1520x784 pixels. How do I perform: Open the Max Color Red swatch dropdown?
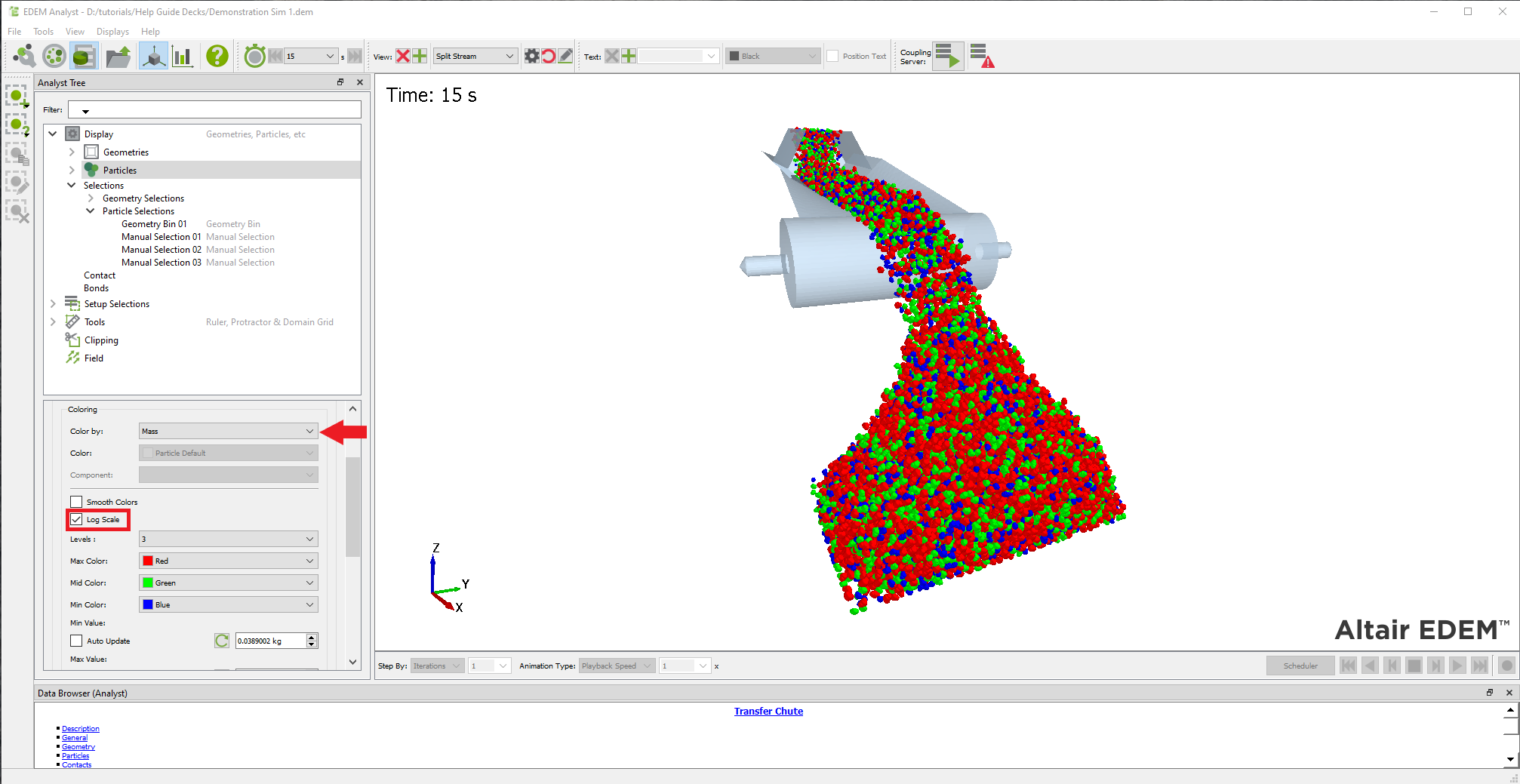click(228, 561)
